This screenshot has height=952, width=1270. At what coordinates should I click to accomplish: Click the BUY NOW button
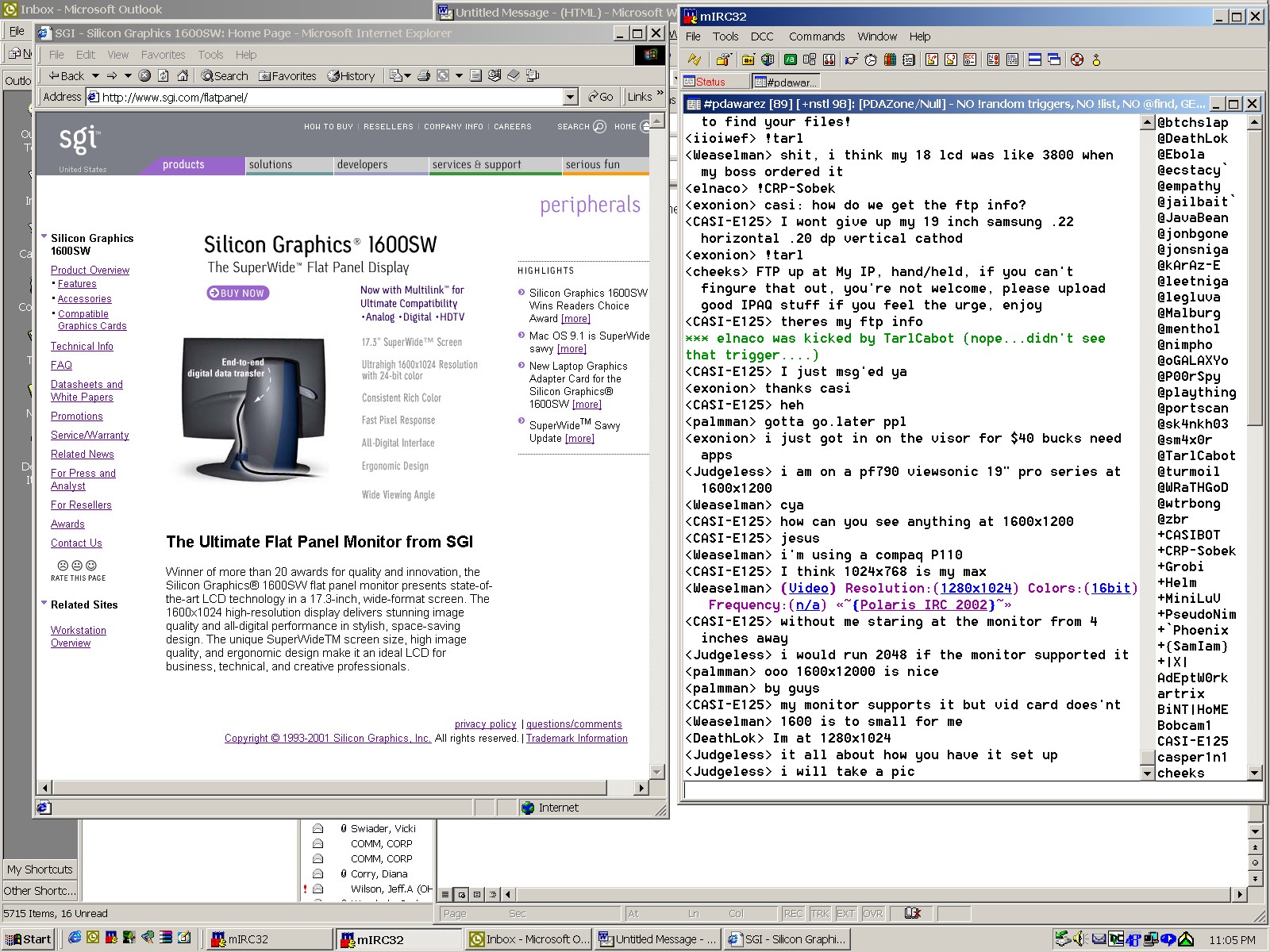pos(237,293)
